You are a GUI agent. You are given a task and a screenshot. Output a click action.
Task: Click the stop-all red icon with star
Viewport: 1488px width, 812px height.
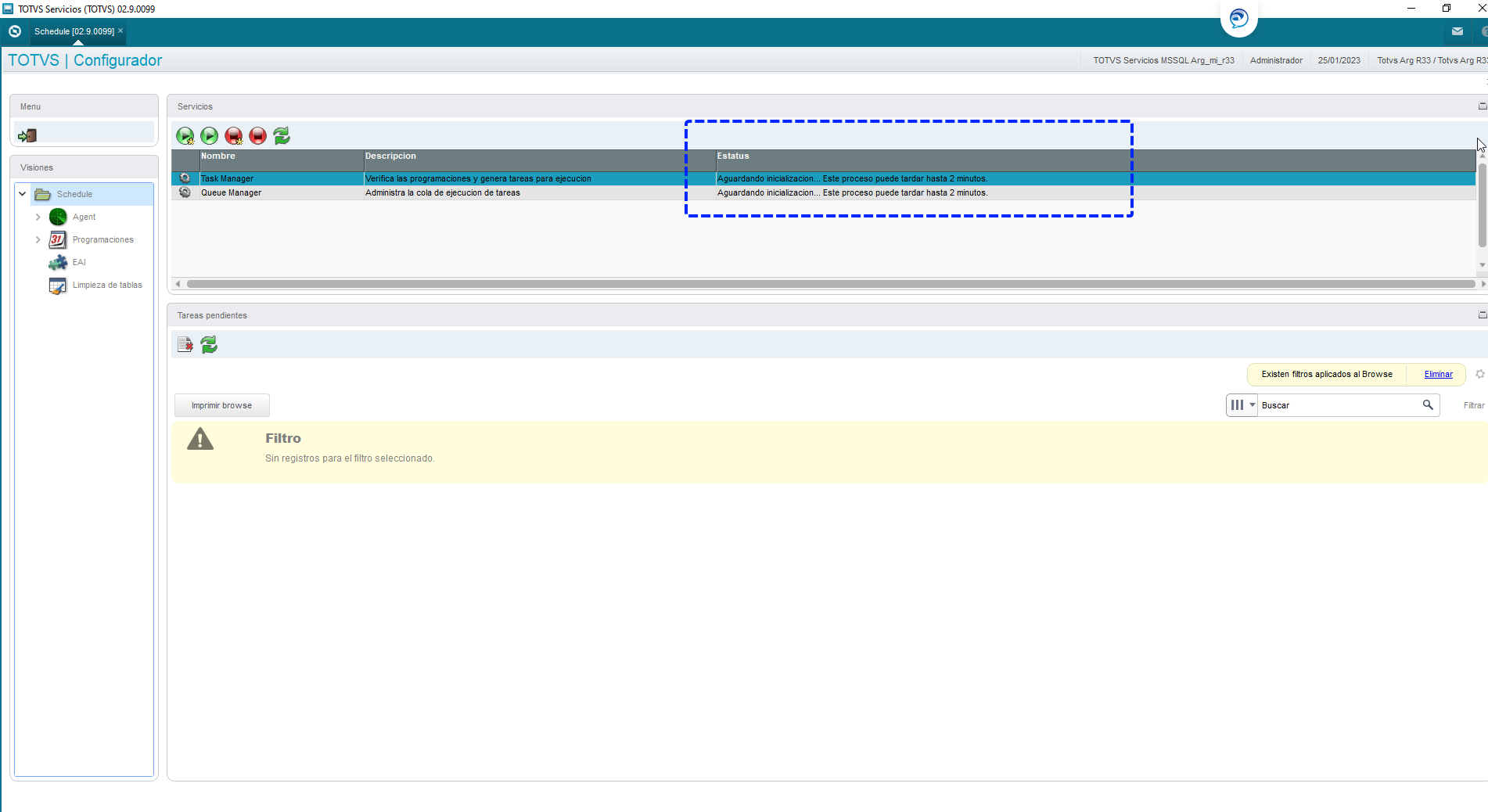pos(234,136)
